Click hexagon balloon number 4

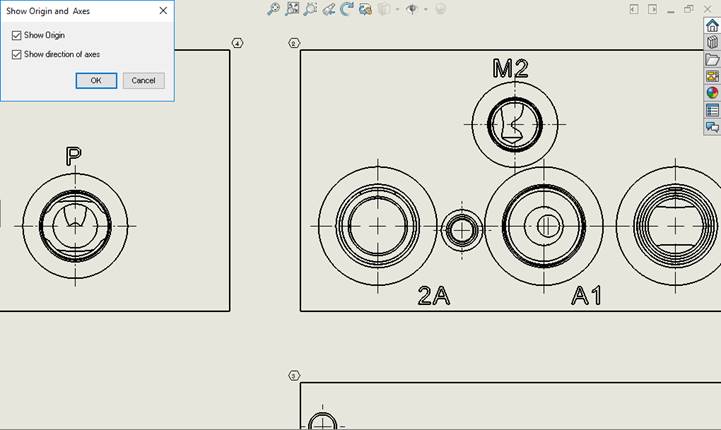(x=237, y=43)
